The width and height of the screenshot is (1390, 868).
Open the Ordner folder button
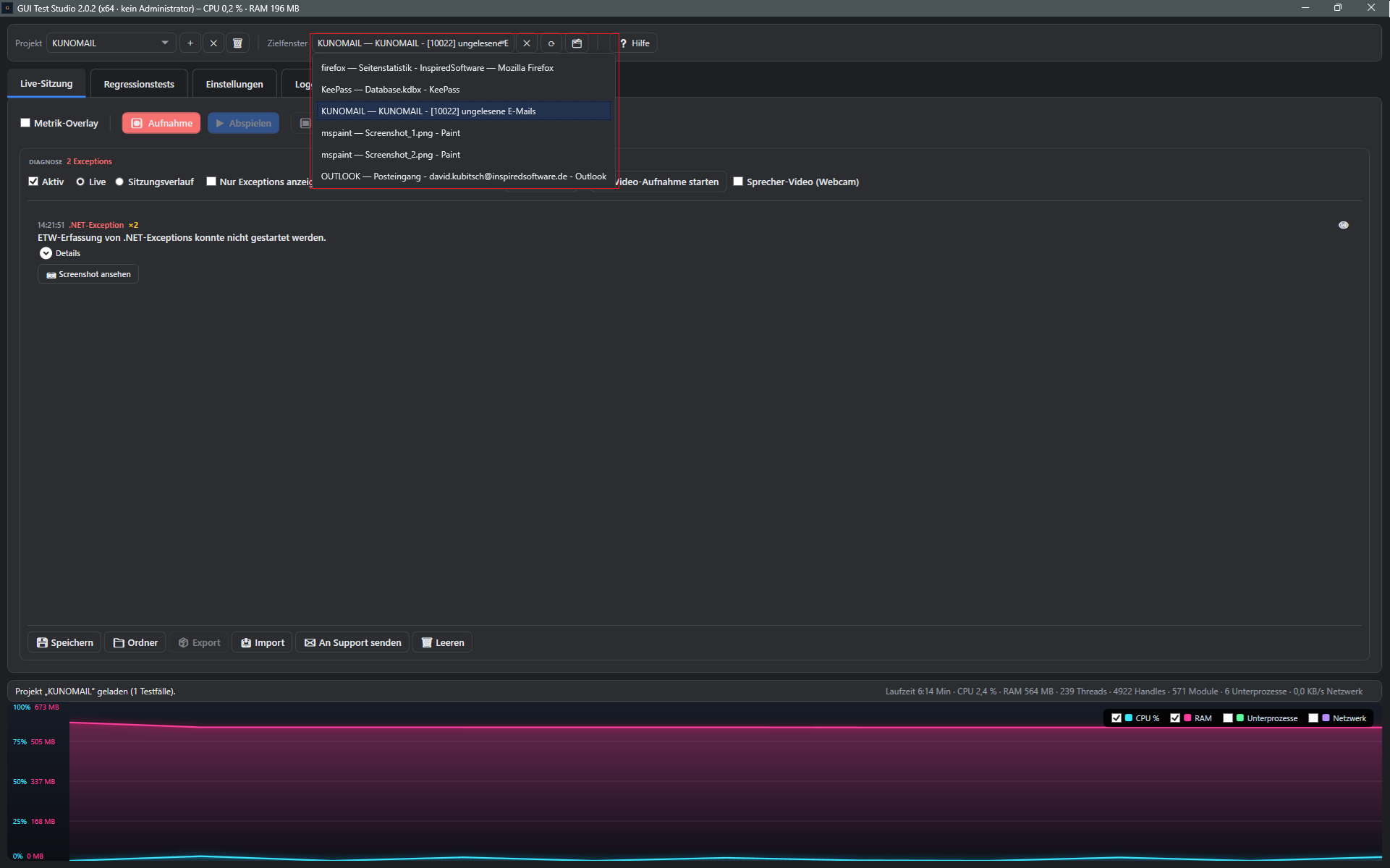click(x=135, y=642)
